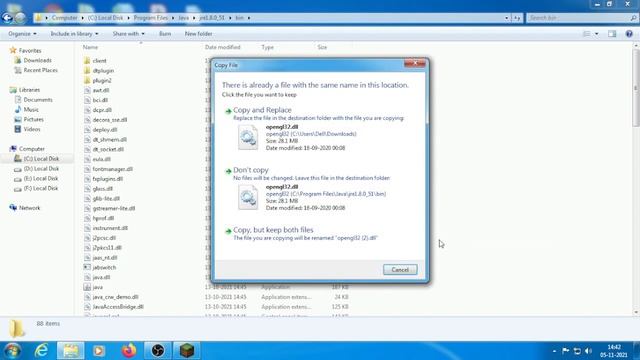
Task: Select the awt.dll file
Action: [x=100, y=90]
